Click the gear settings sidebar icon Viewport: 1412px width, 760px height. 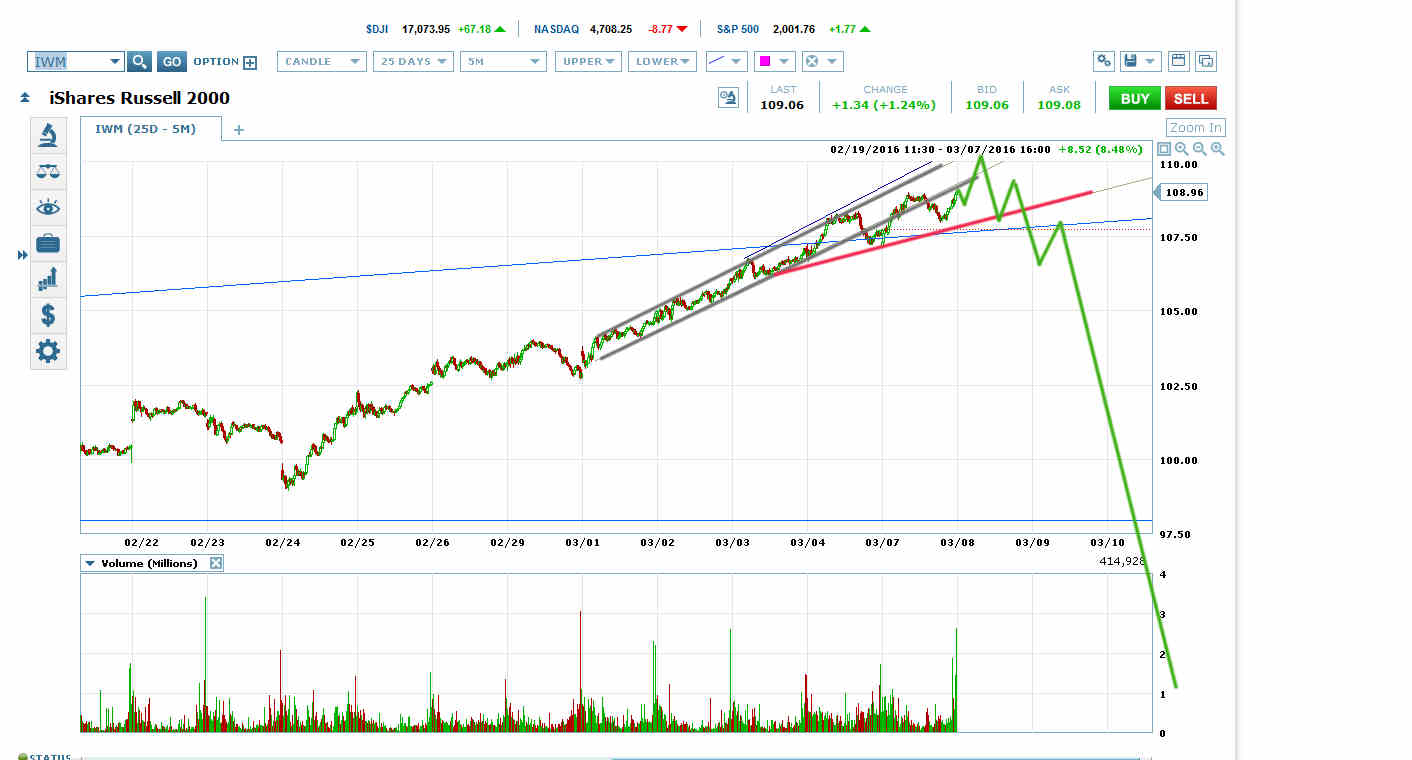click(48, 351)
